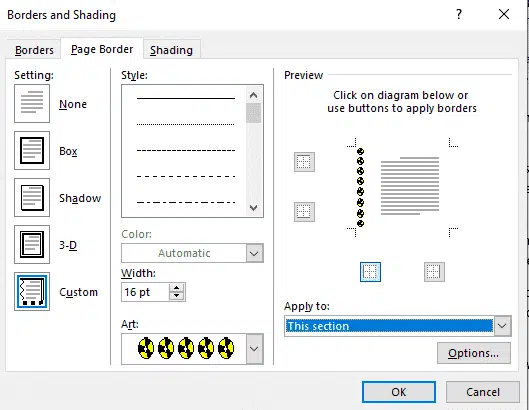Switch to the Borders tab
Image resolution: width=529 pixels, height=410 pixels.
click(x=34, y=50)
